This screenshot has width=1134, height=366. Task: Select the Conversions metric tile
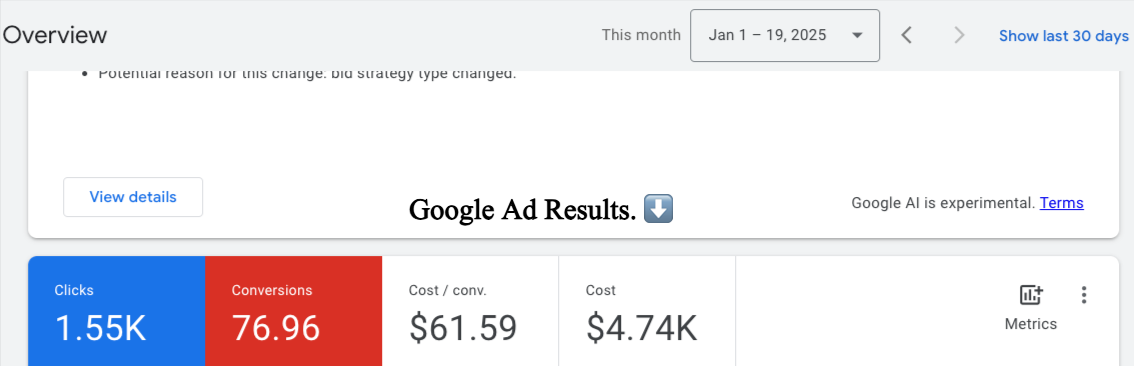click(294, 311)
